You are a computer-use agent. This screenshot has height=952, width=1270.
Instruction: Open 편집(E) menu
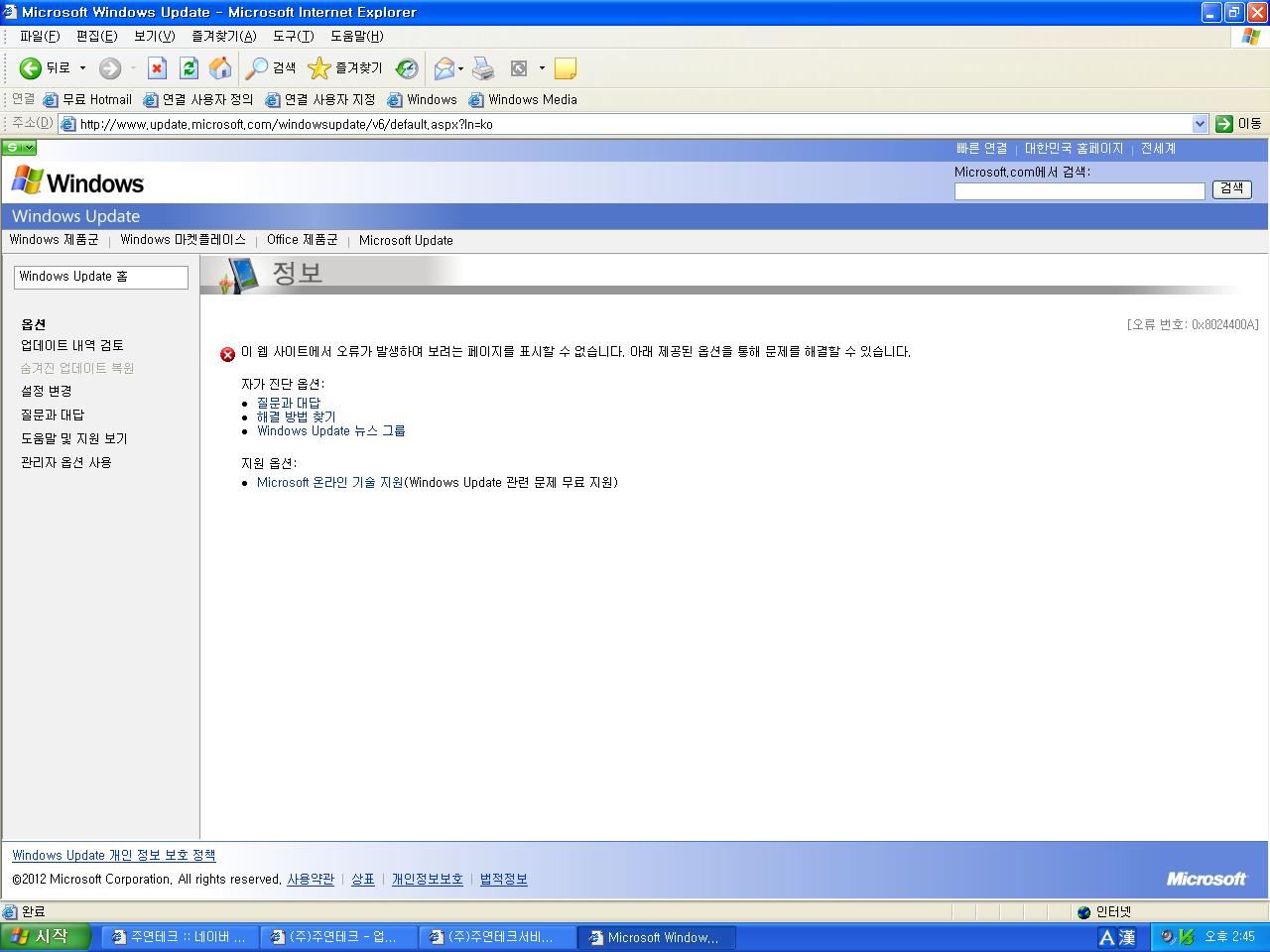pos(96,36)
